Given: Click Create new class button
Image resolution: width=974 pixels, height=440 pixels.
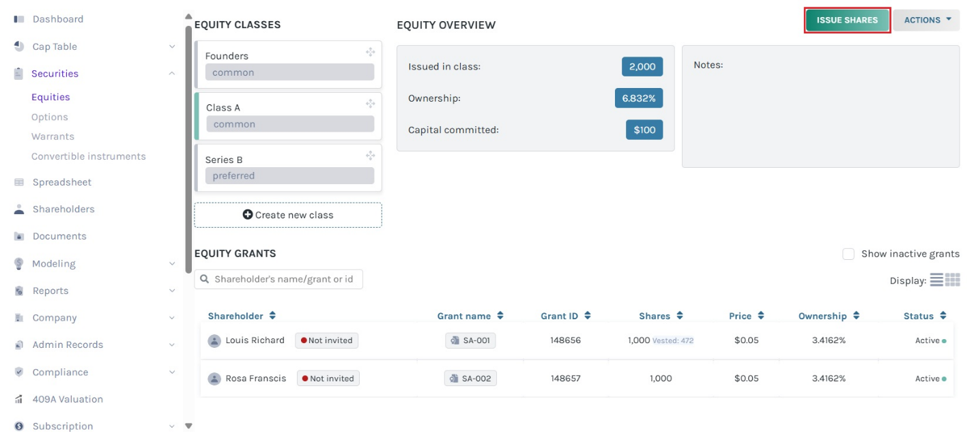Looking at the screenshot, I should (288, 215).
